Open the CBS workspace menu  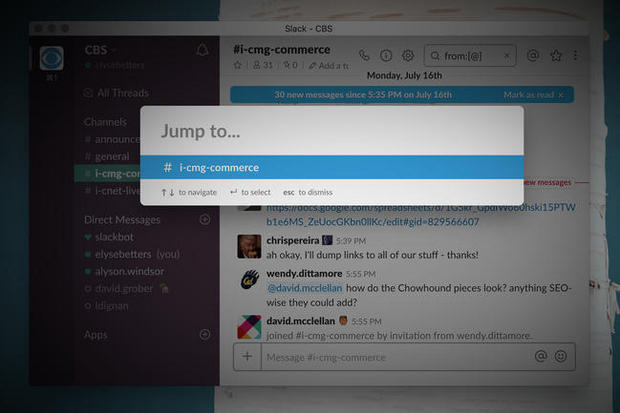[x=96, y=50]
